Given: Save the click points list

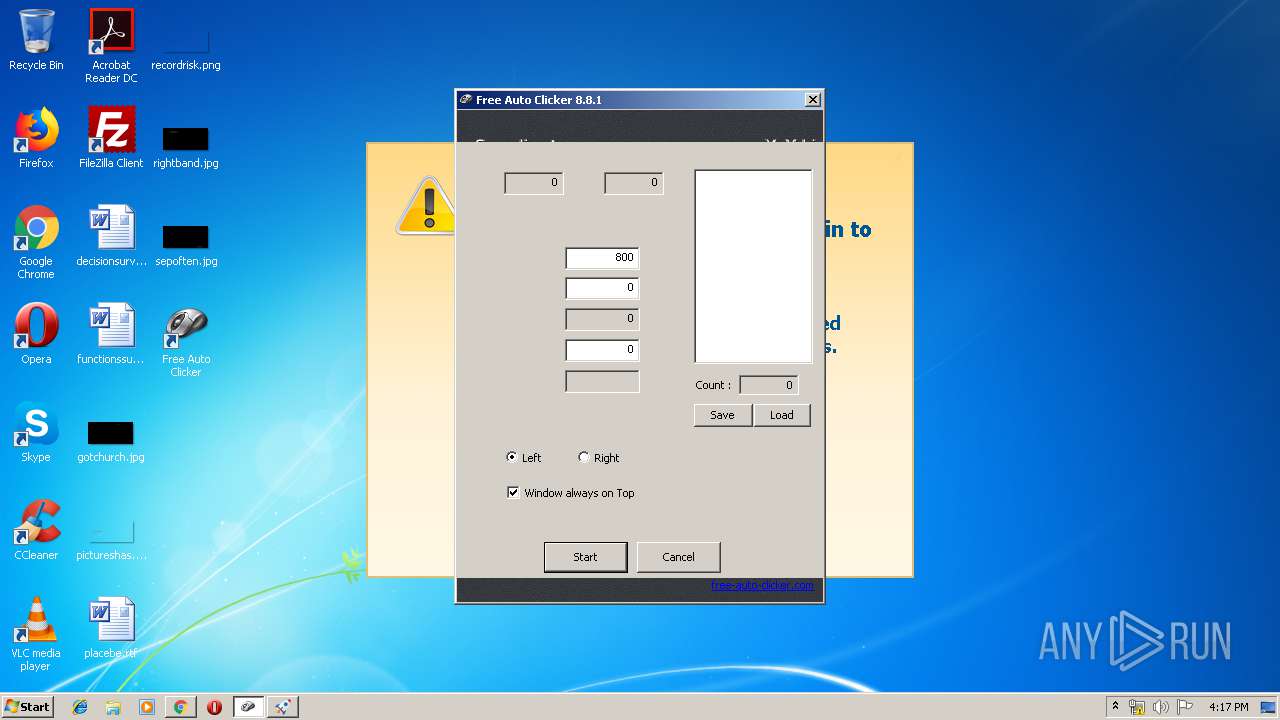Looking at the screenshot, I should click(x=722, y=415).
